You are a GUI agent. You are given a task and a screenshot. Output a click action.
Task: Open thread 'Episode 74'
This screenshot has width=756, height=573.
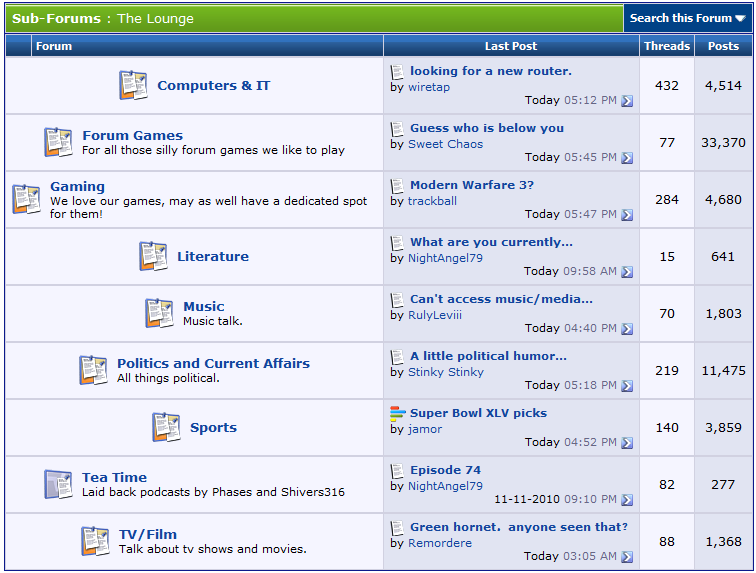(x=446, y=470)
